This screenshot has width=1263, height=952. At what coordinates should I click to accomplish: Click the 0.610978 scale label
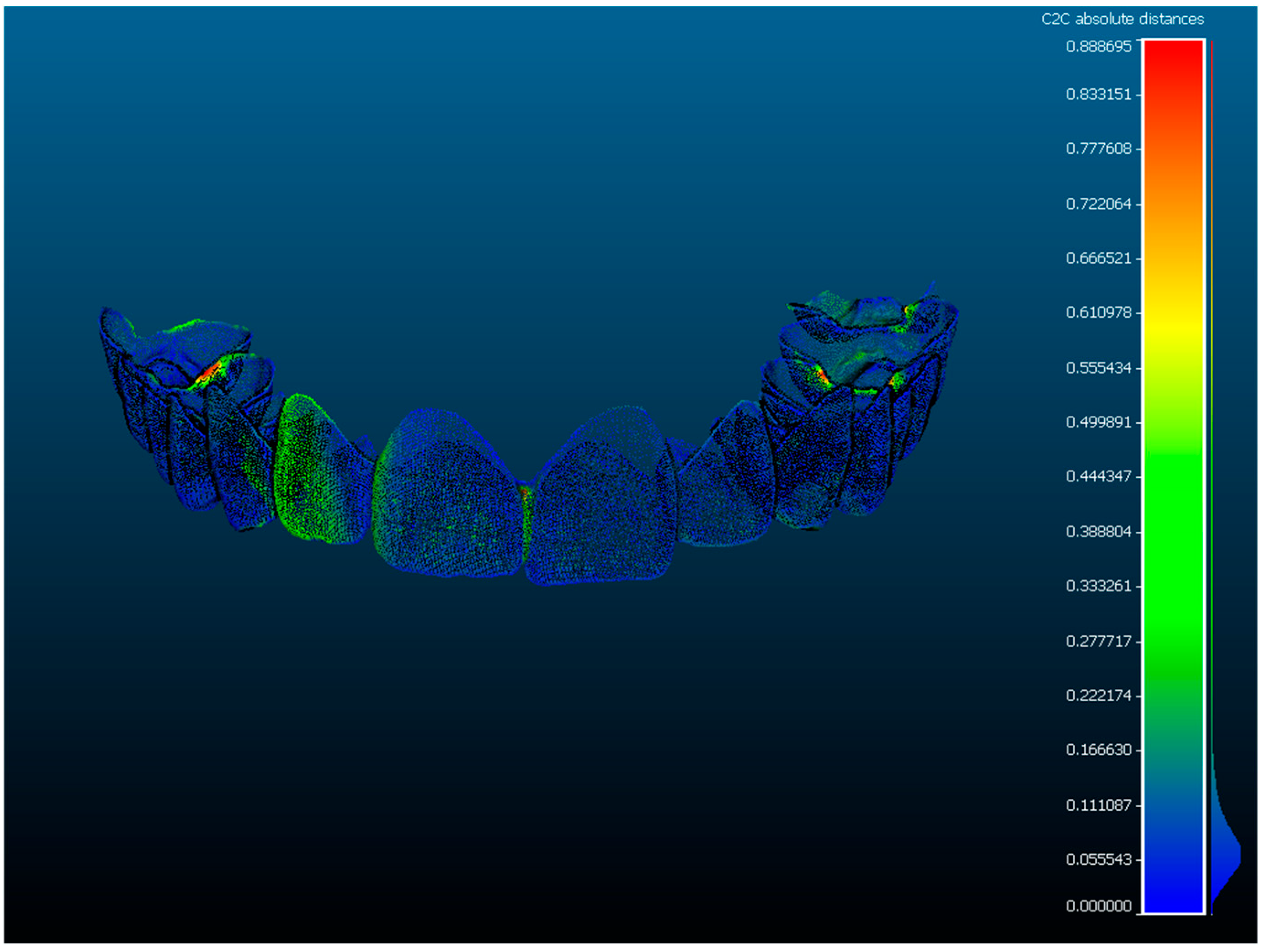point(1098,312)
